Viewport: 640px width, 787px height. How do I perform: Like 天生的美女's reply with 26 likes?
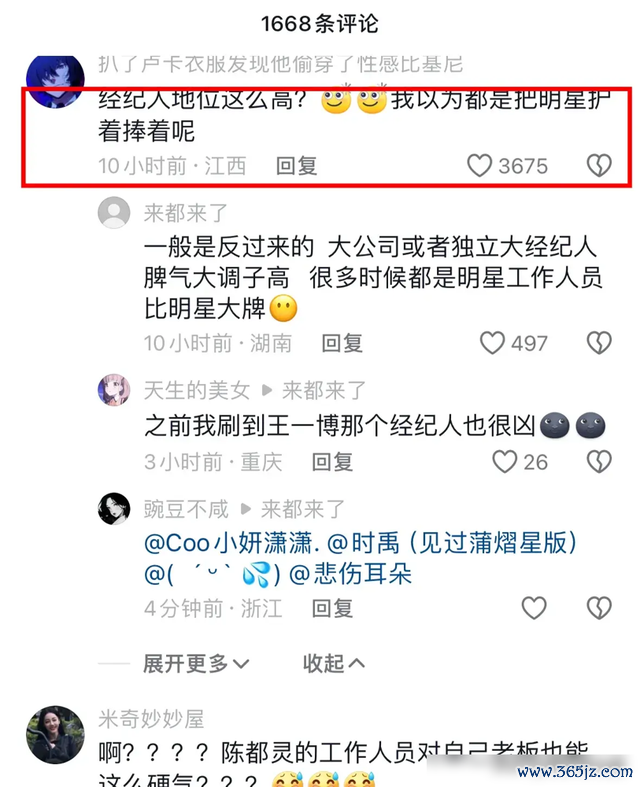(504, 462)
